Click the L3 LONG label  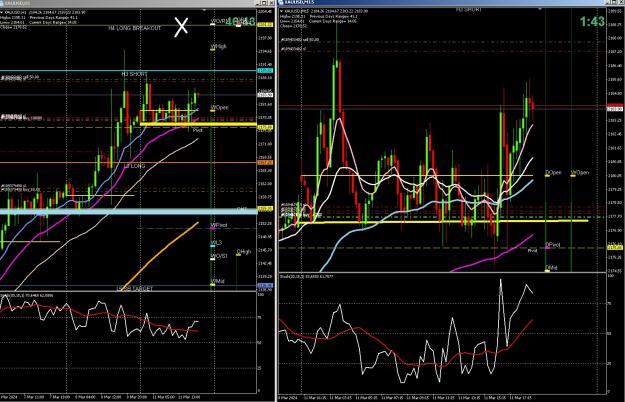click(x=134, y=166)
